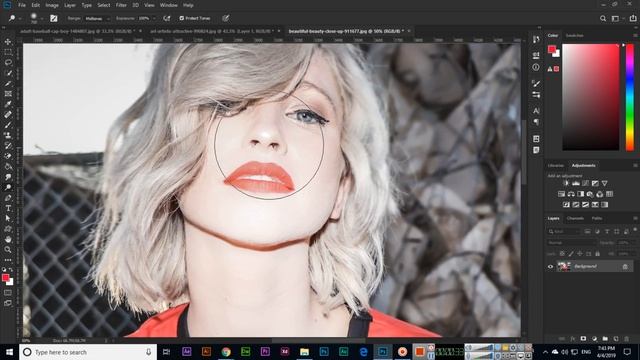Select the Move tool

pos(8,42)
